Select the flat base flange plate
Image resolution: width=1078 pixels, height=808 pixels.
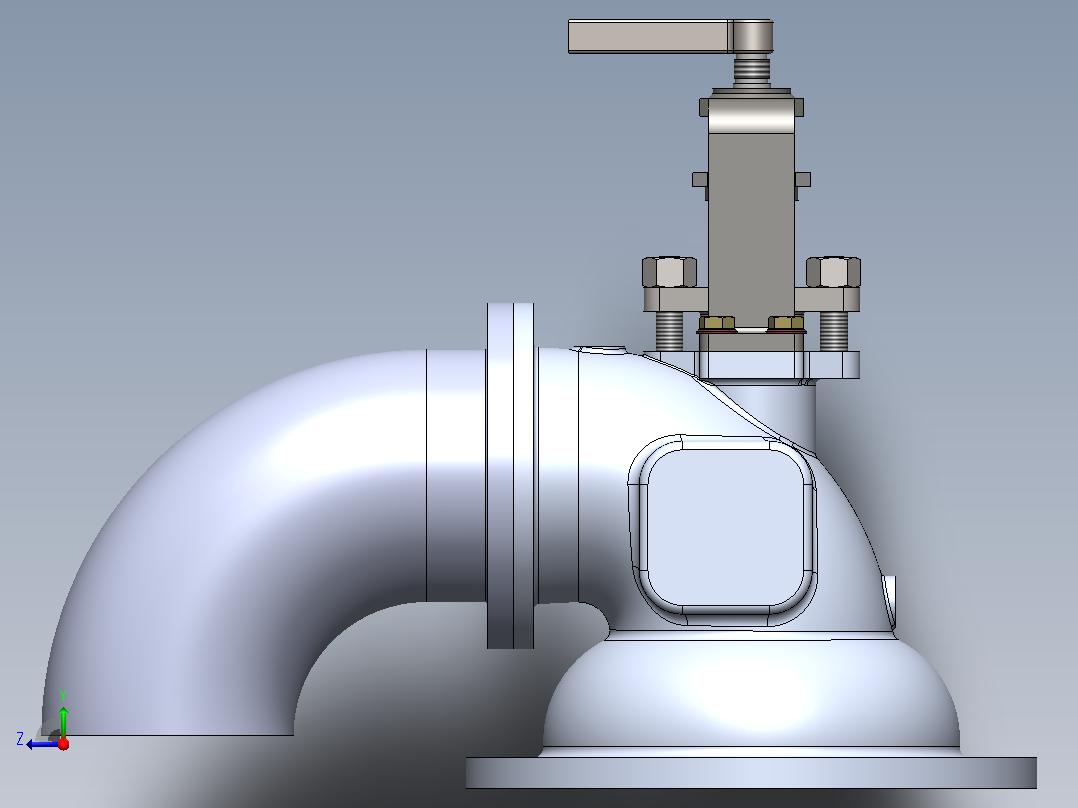pyautogui.click(x=751, y=772)
